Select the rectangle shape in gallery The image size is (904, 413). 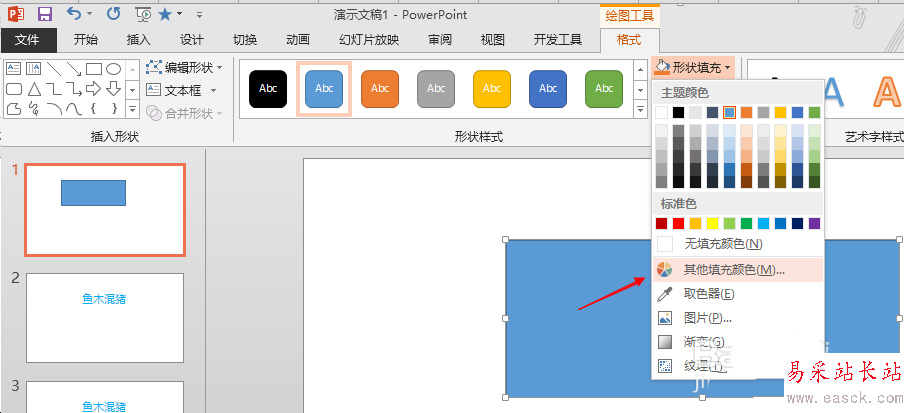click(x=94, y=69)
